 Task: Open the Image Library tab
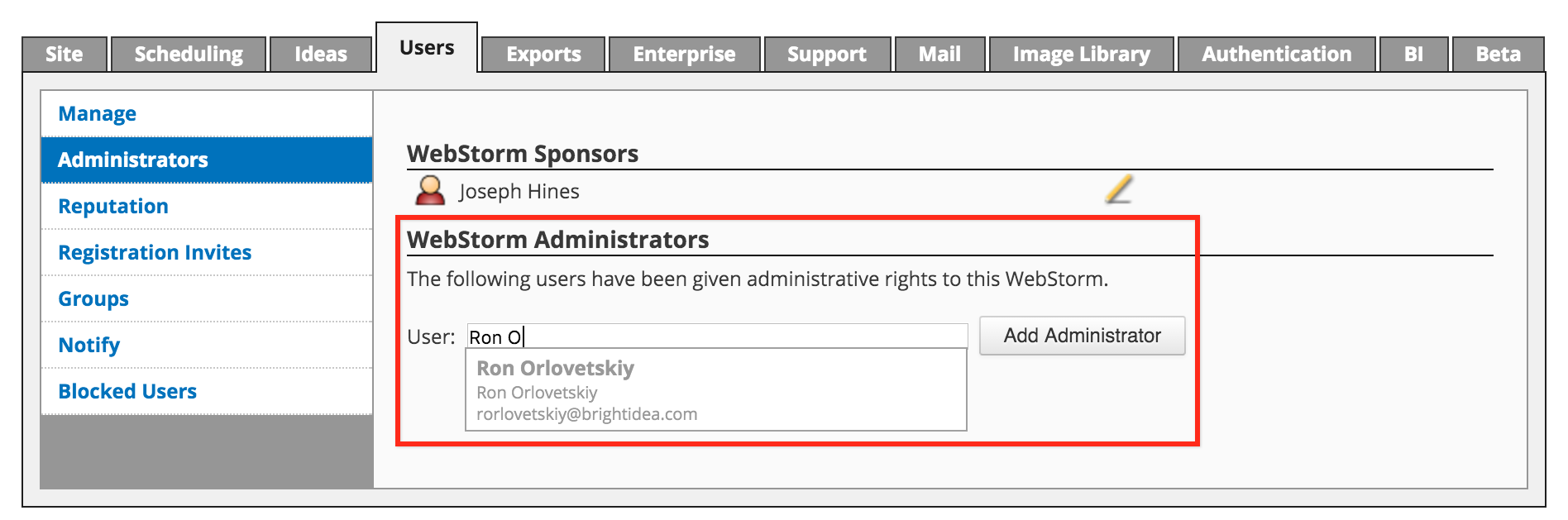point(1081,55)
